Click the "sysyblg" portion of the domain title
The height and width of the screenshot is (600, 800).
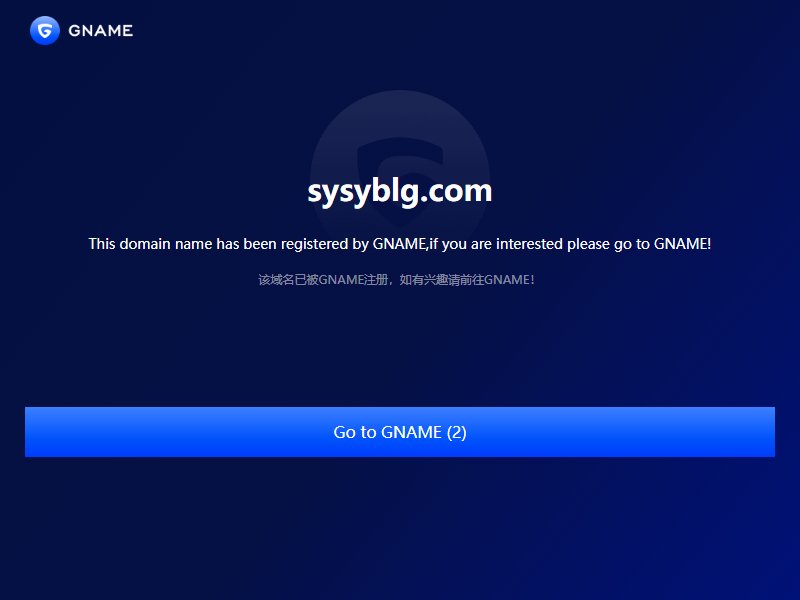pos(364,193)
